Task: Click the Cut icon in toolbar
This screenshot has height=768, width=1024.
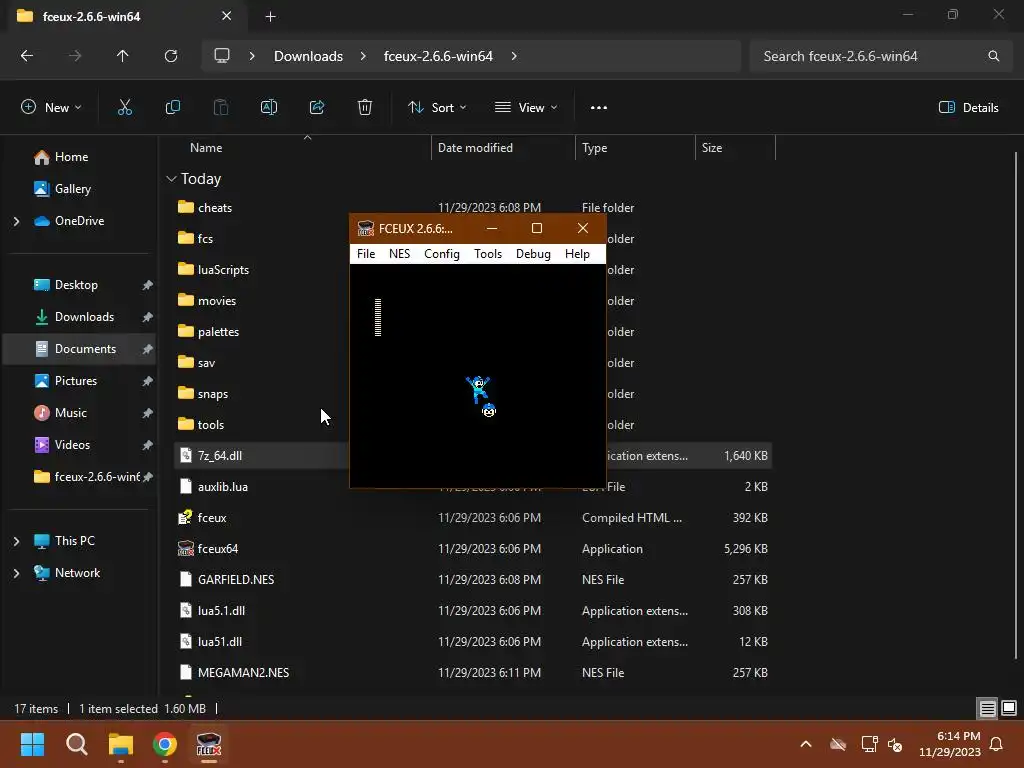Action: pos(125,108)
